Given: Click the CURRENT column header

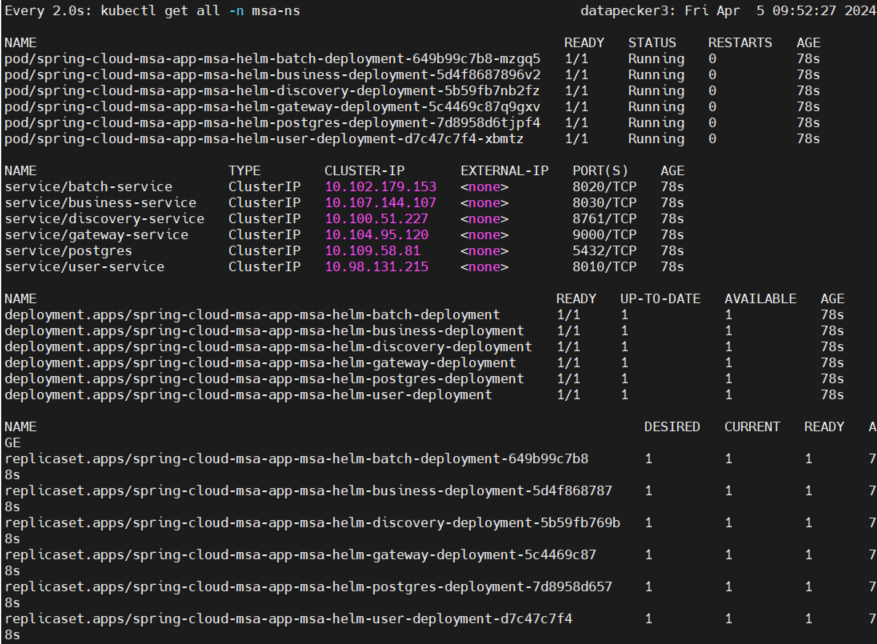Looking at the screenshot, I should click(x=752, y=427).
